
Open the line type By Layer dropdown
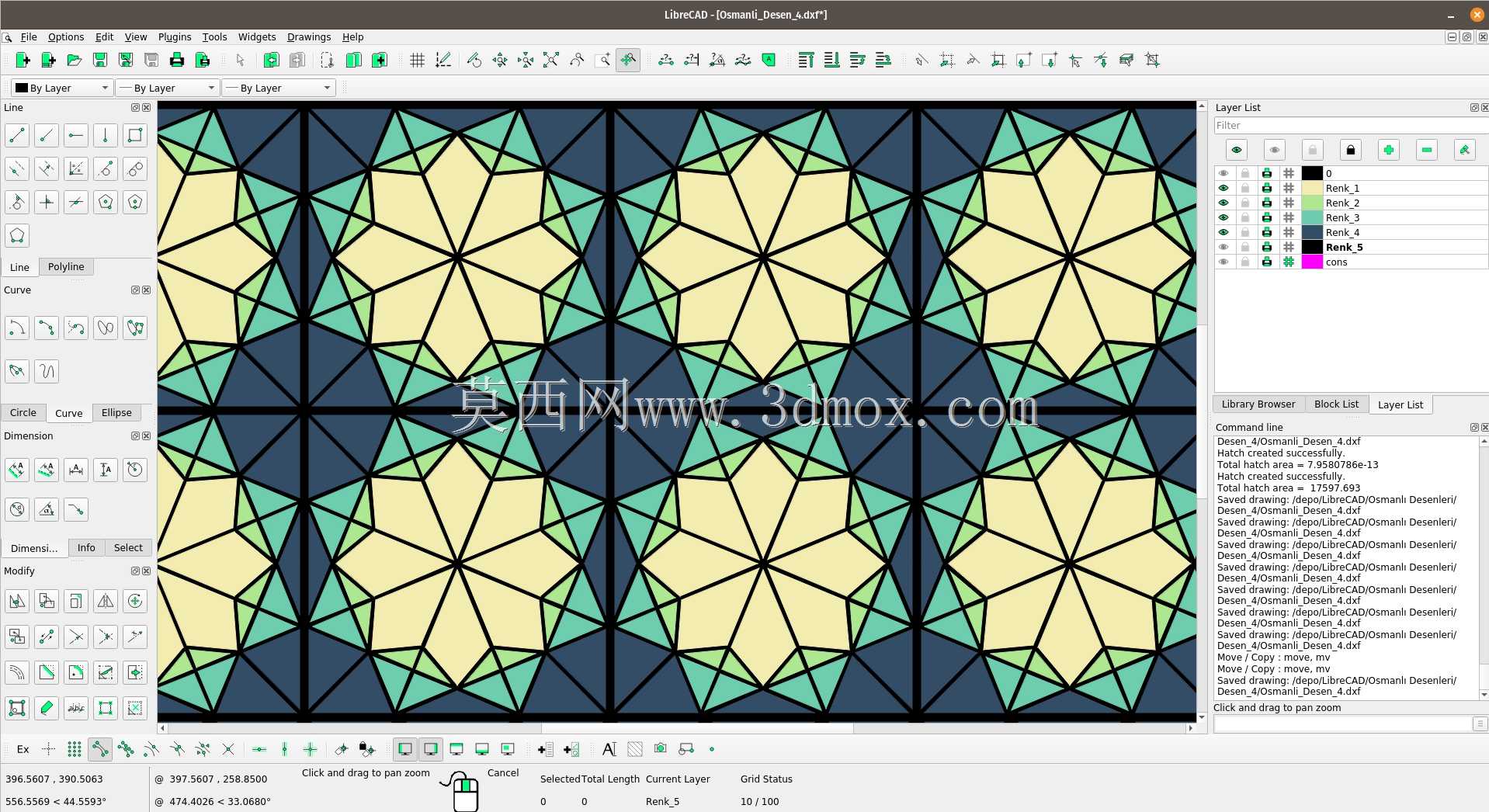(278, 88)
